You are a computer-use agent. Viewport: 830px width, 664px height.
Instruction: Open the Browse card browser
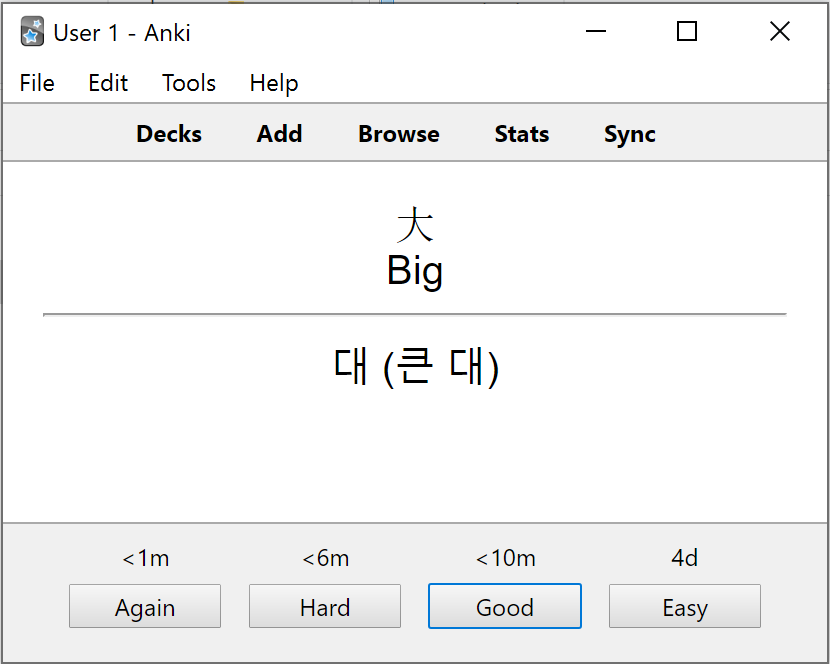click(399, 134)
